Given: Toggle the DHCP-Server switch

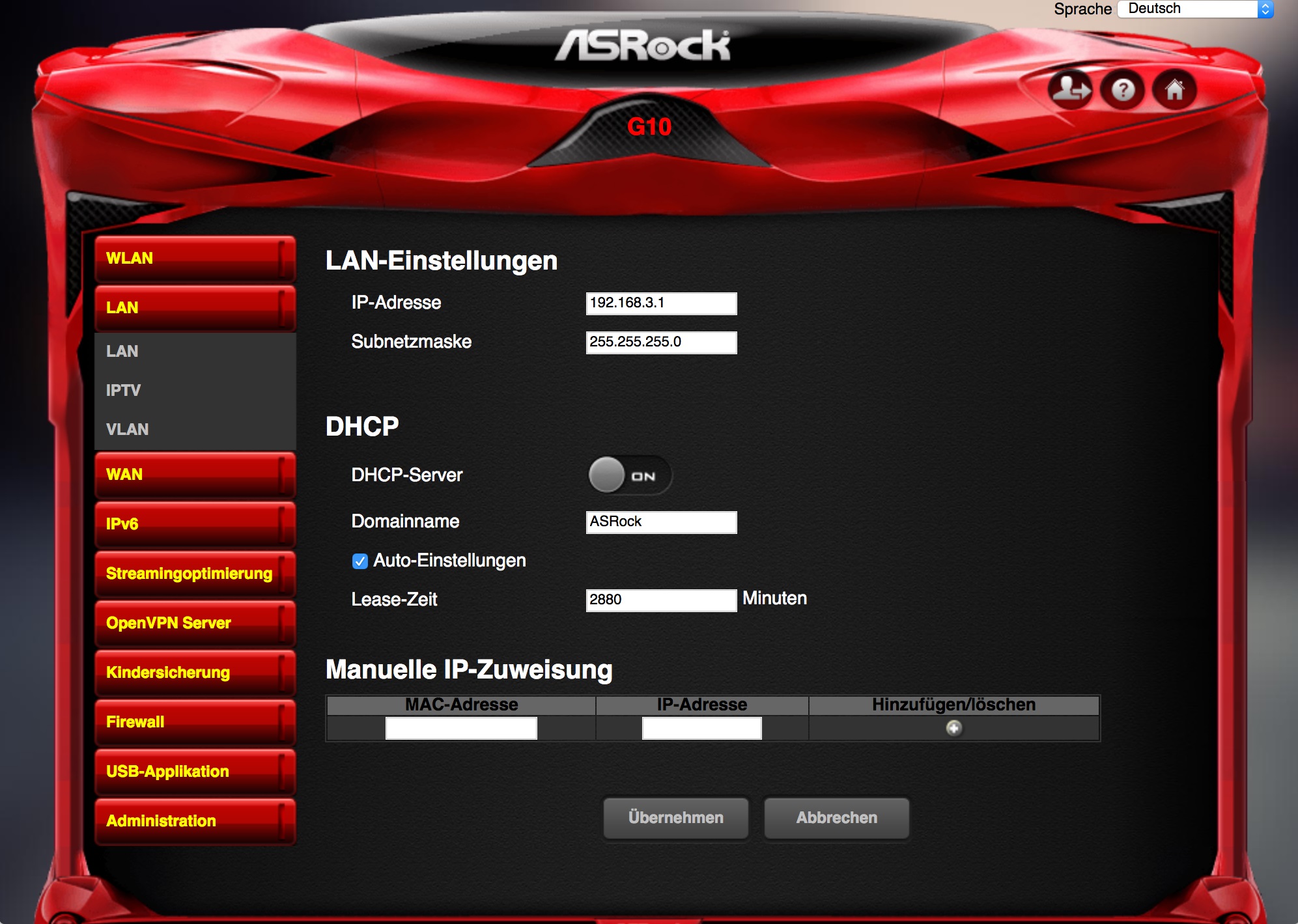Looking at the screenshot, I should pos(630,475).
